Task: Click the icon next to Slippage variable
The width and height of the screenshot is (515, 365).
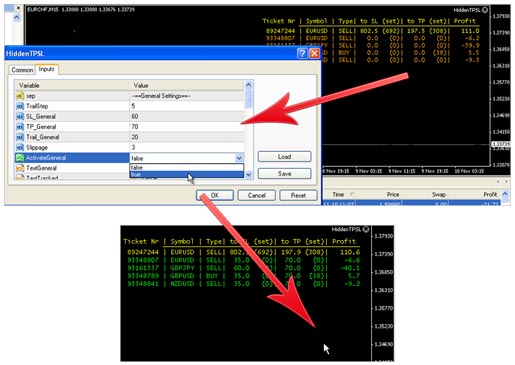Action: coord(20,148)
